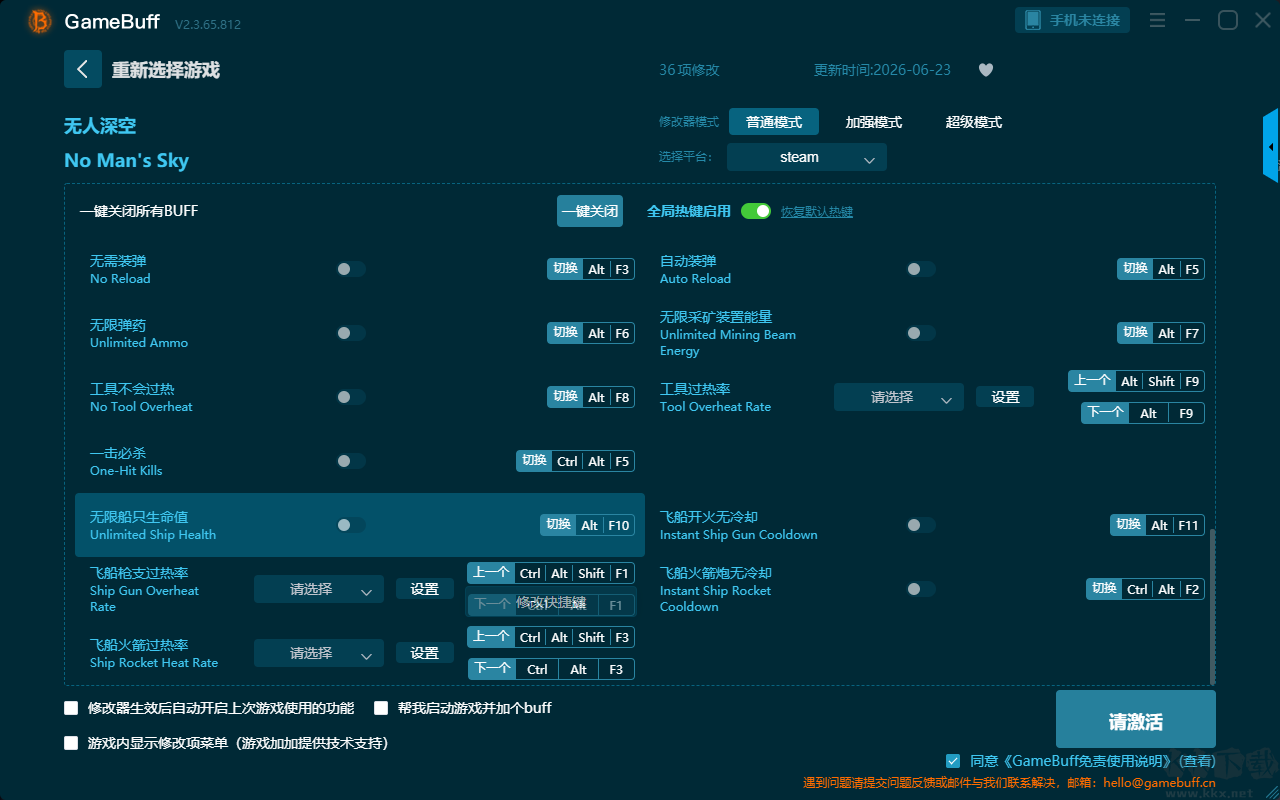Open the Ship Rocket Heat Rate dropdown
Viewport: 1280px width, 800px height.
tap(319, 653)
